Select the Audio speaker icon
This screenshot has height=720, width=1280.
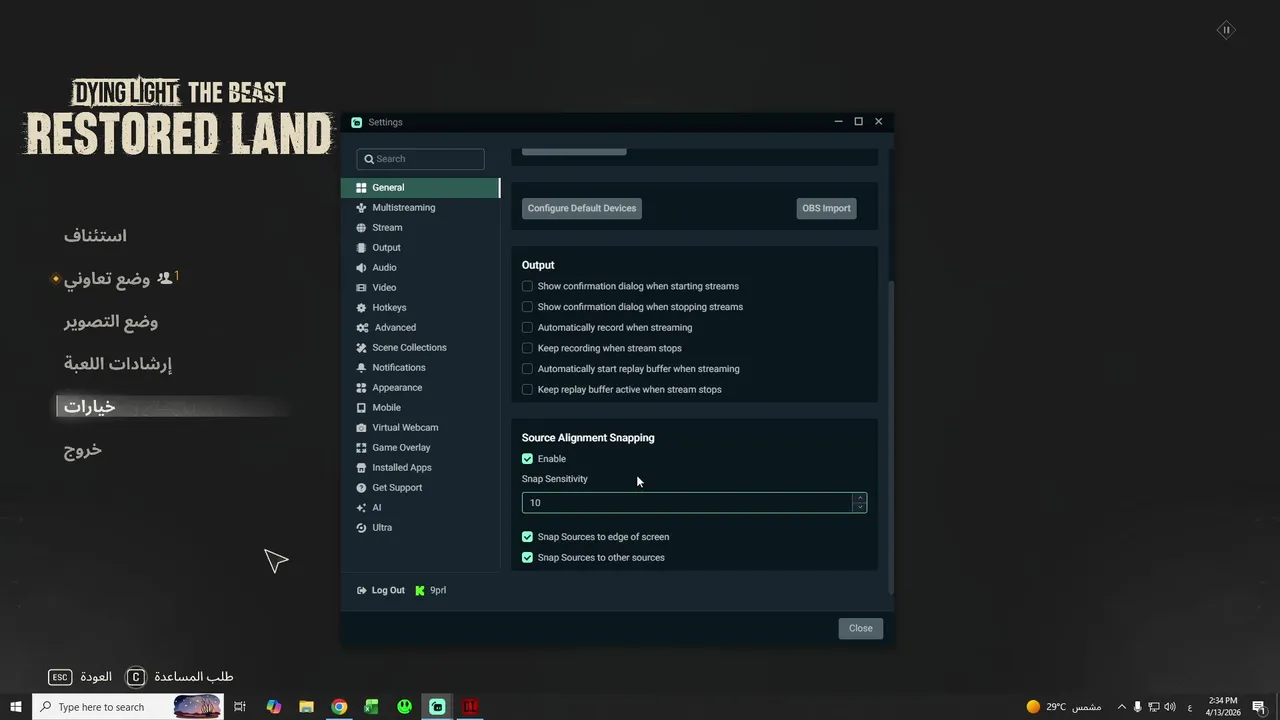click(x=362, y=268)
